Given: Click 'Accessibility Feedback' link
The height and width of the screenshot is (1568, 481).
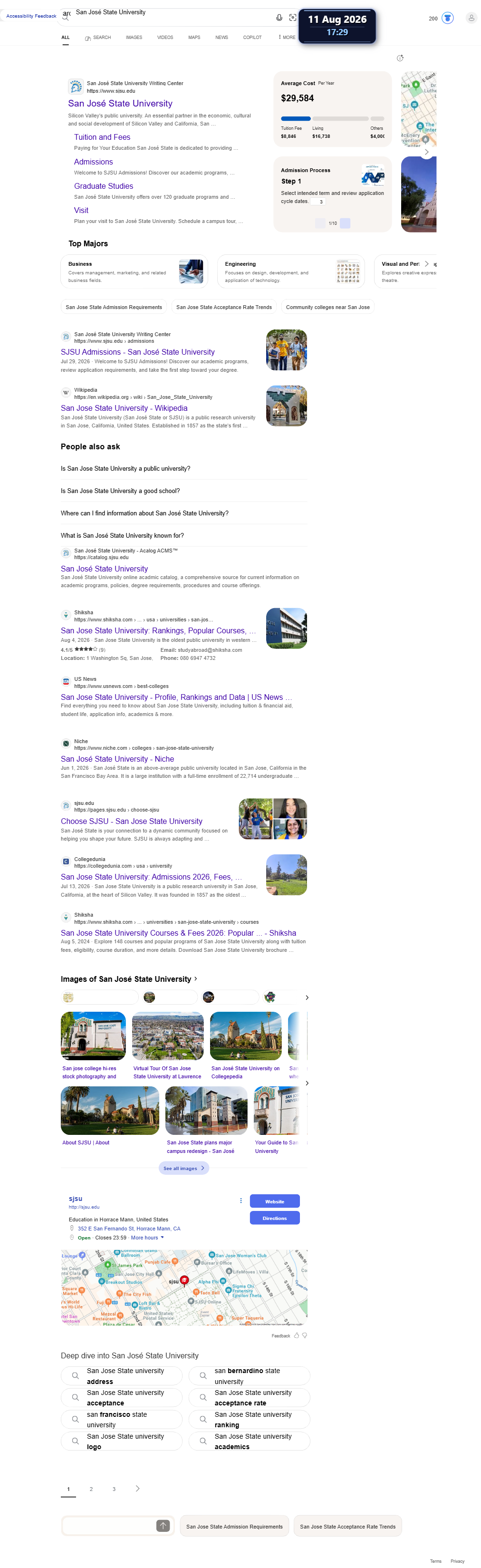Looking at the screenshot, I should pyautogui.click(x=31, y=17).
